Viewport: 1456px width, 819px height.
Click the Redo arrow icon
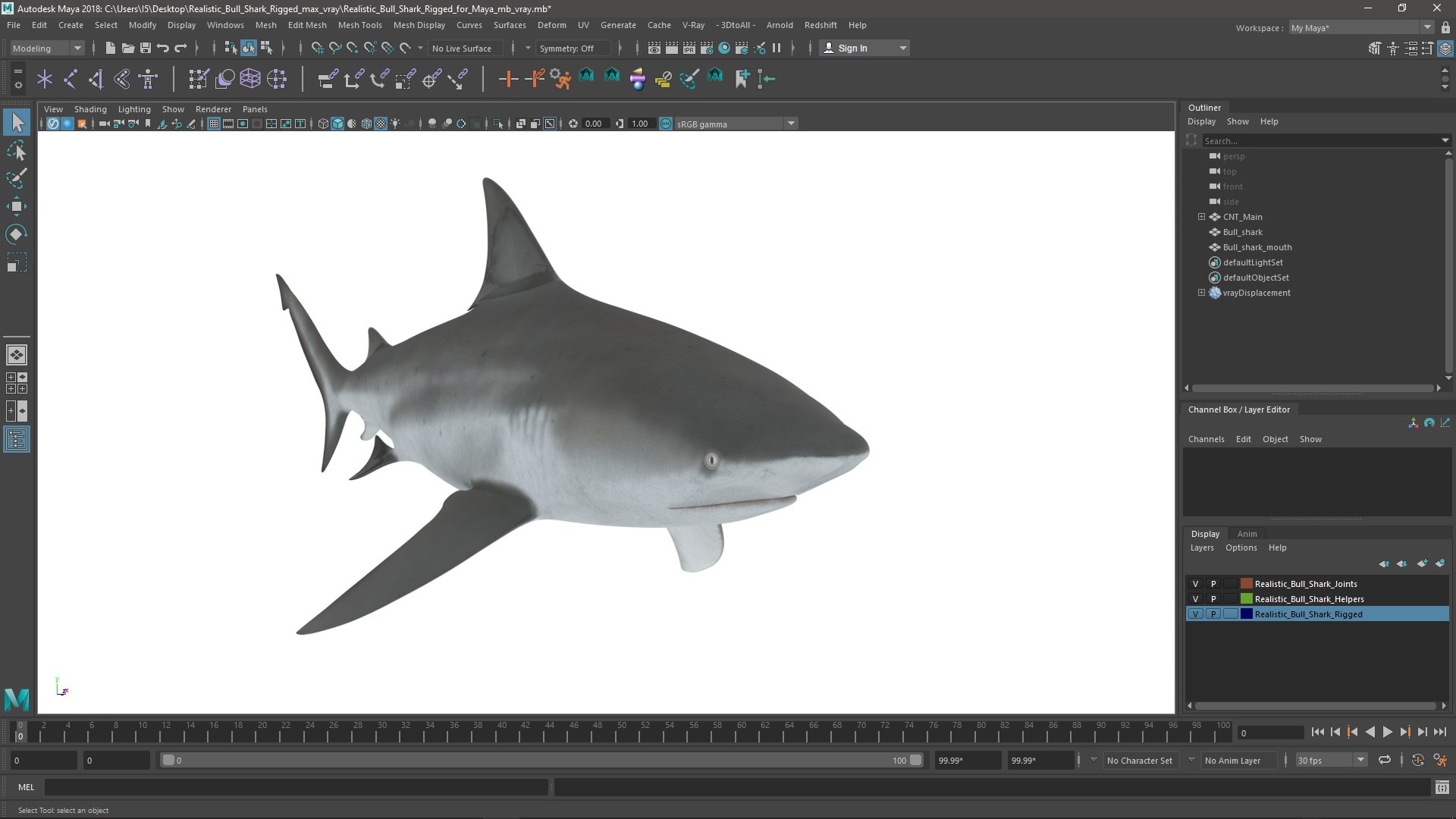(180, 48)
